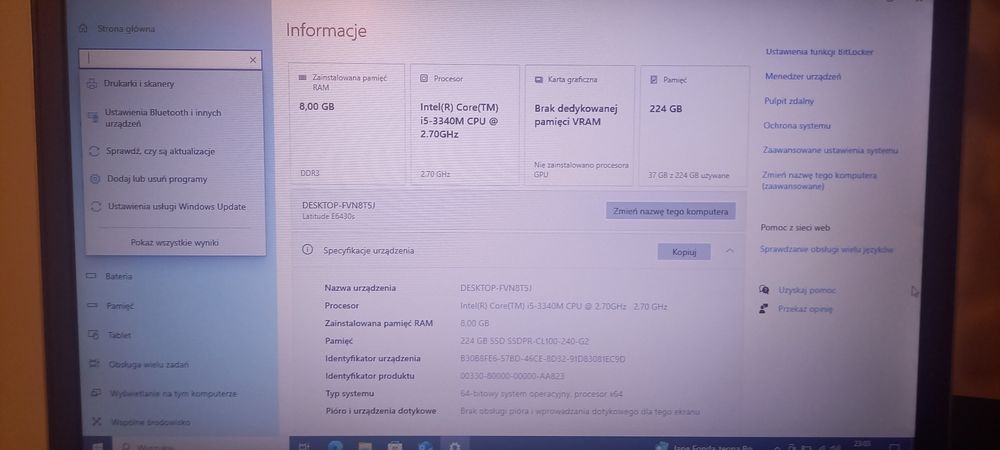Select Identyfikator produktu value 00330-80000-00000-AA823
The height and width of the screenshot is (450, 1000).
[512, 376]
